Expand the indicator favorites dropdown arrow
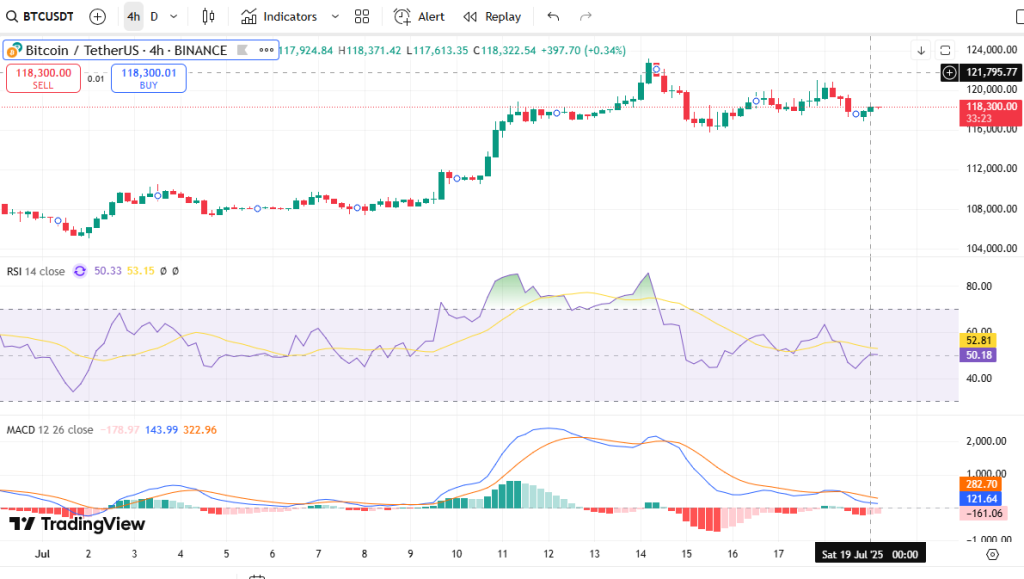 coord(334,16)
